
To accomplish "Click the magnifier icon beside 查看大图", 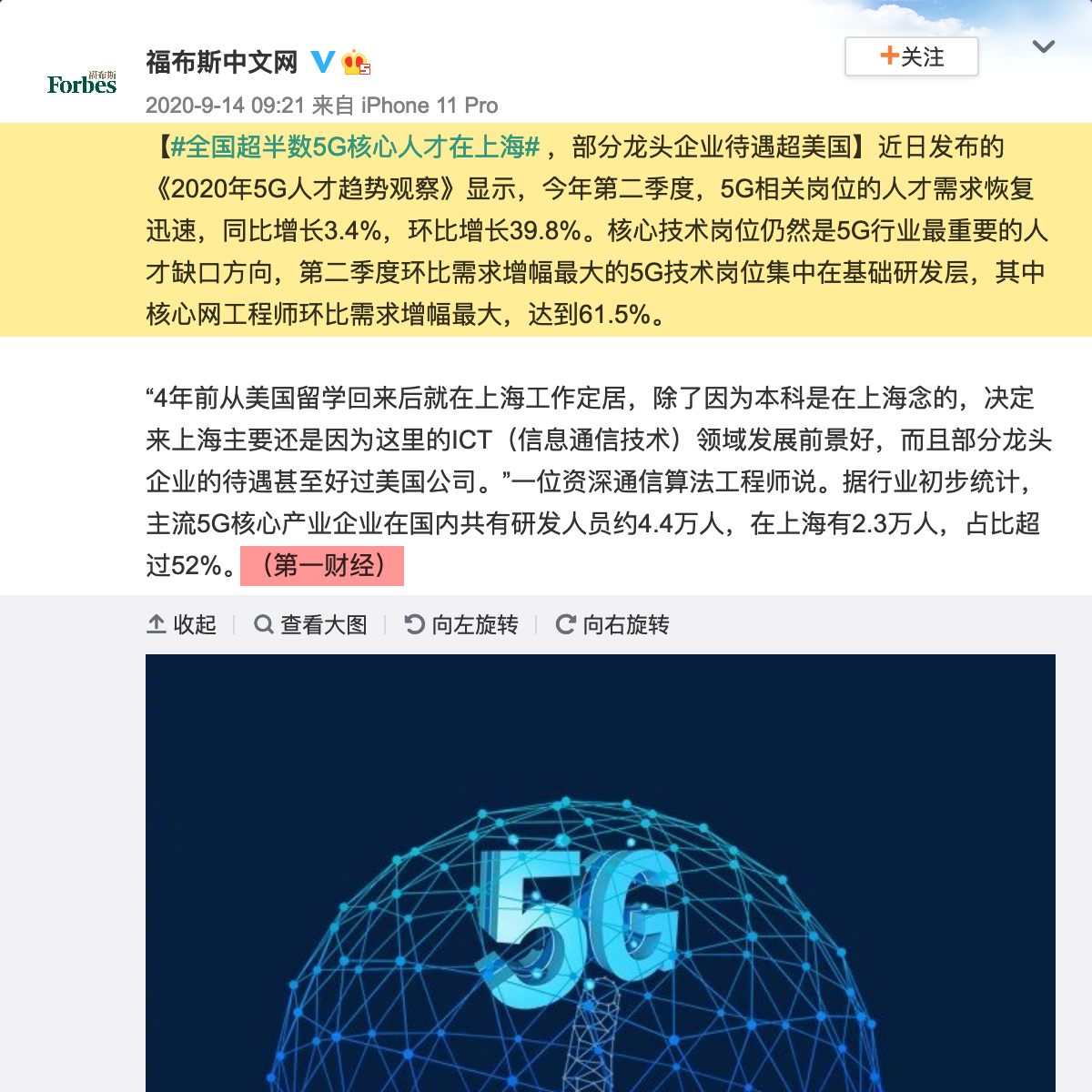I will point(264,624).
